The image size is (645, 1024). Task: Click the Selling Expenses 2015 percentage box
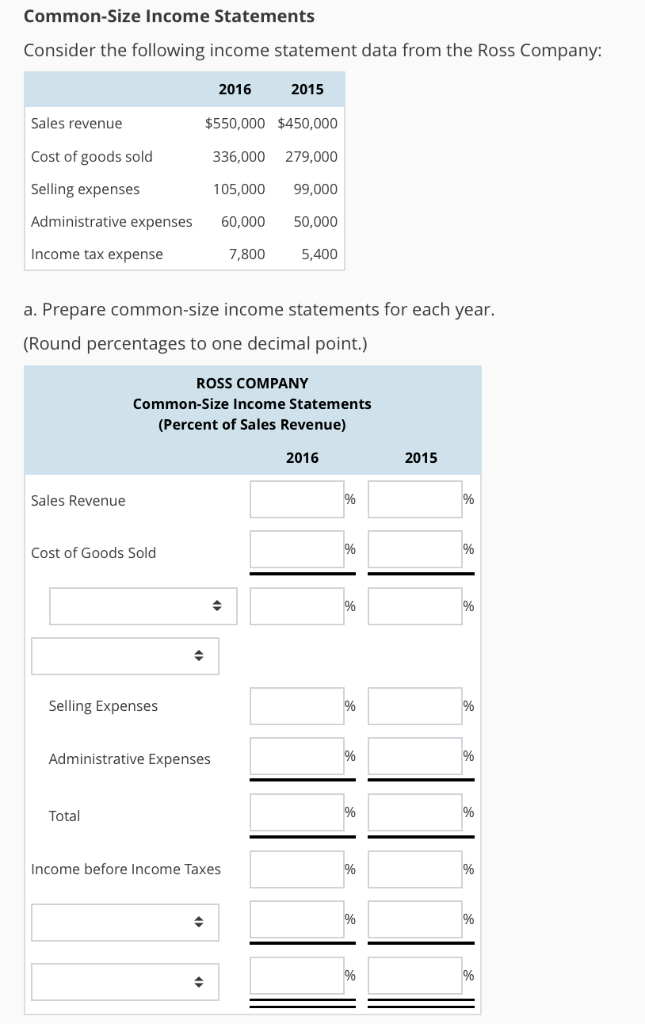(x=414, y=705)
